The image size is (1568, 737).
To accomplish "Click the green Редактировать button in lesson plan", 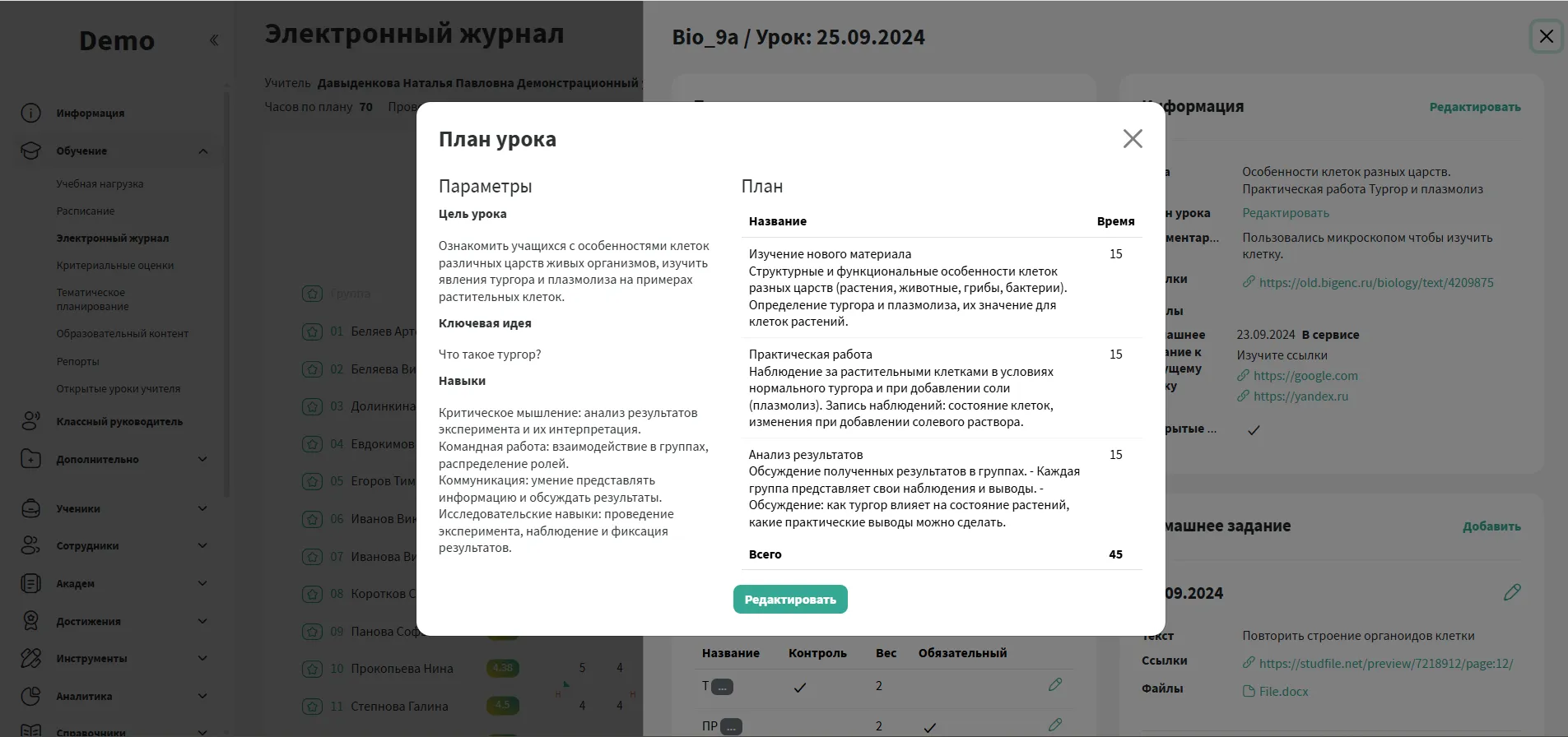I will [789, 600].
